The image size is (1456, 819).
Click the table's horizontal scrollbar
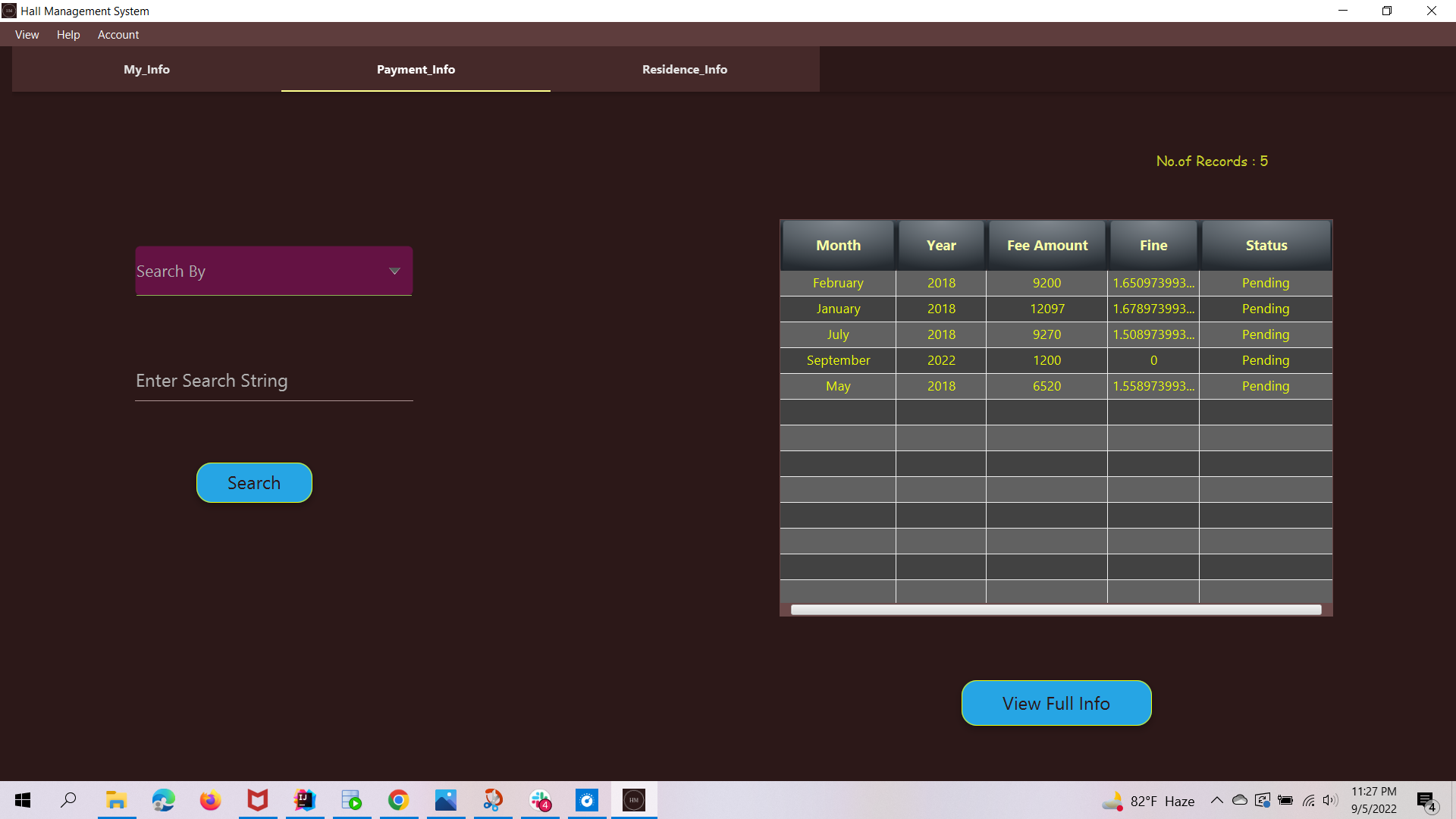[1056, 609]
